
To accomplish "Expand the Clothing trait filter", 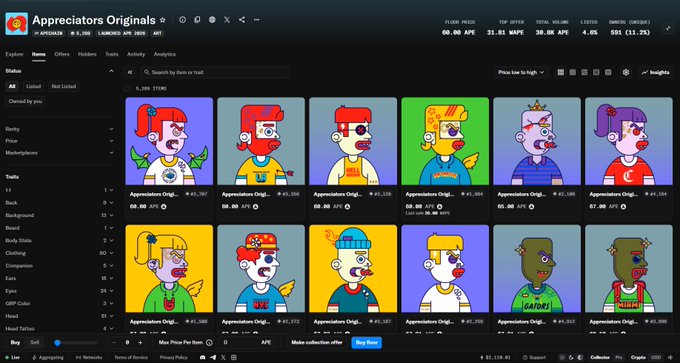I will point(59,253).
